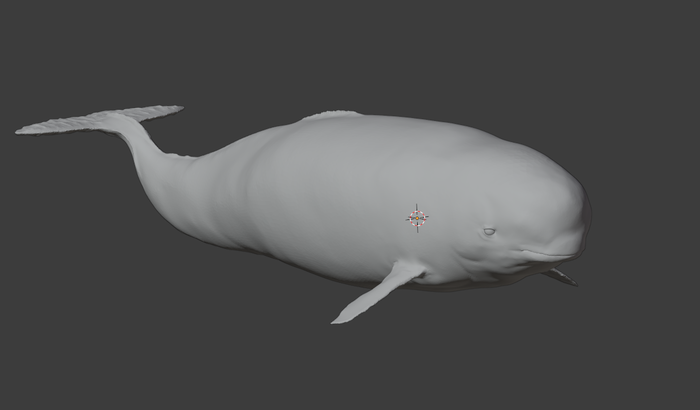Click empty viewport space above the whale
Screen dimensions: 700x410
pos(350,50)
